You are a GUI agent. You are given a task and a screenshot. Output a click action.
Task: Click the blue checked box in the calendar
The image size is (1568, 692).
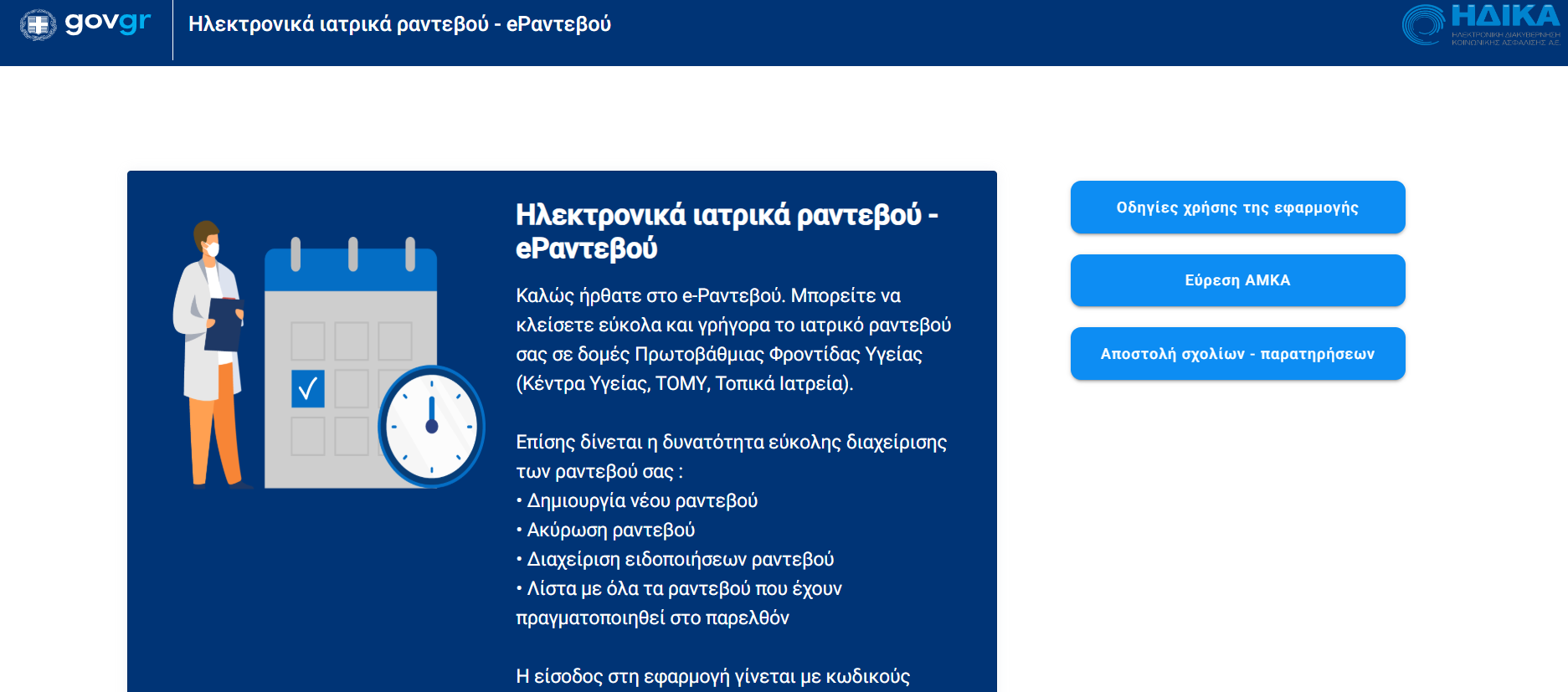pyautogui.click(x=307, y=389)
